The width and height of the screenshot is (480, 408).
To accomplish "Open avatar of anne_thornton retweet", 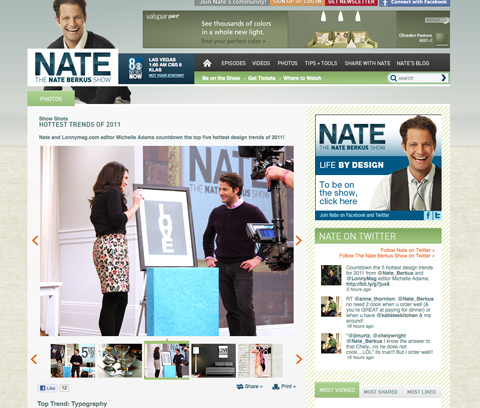I will point(331,306).
